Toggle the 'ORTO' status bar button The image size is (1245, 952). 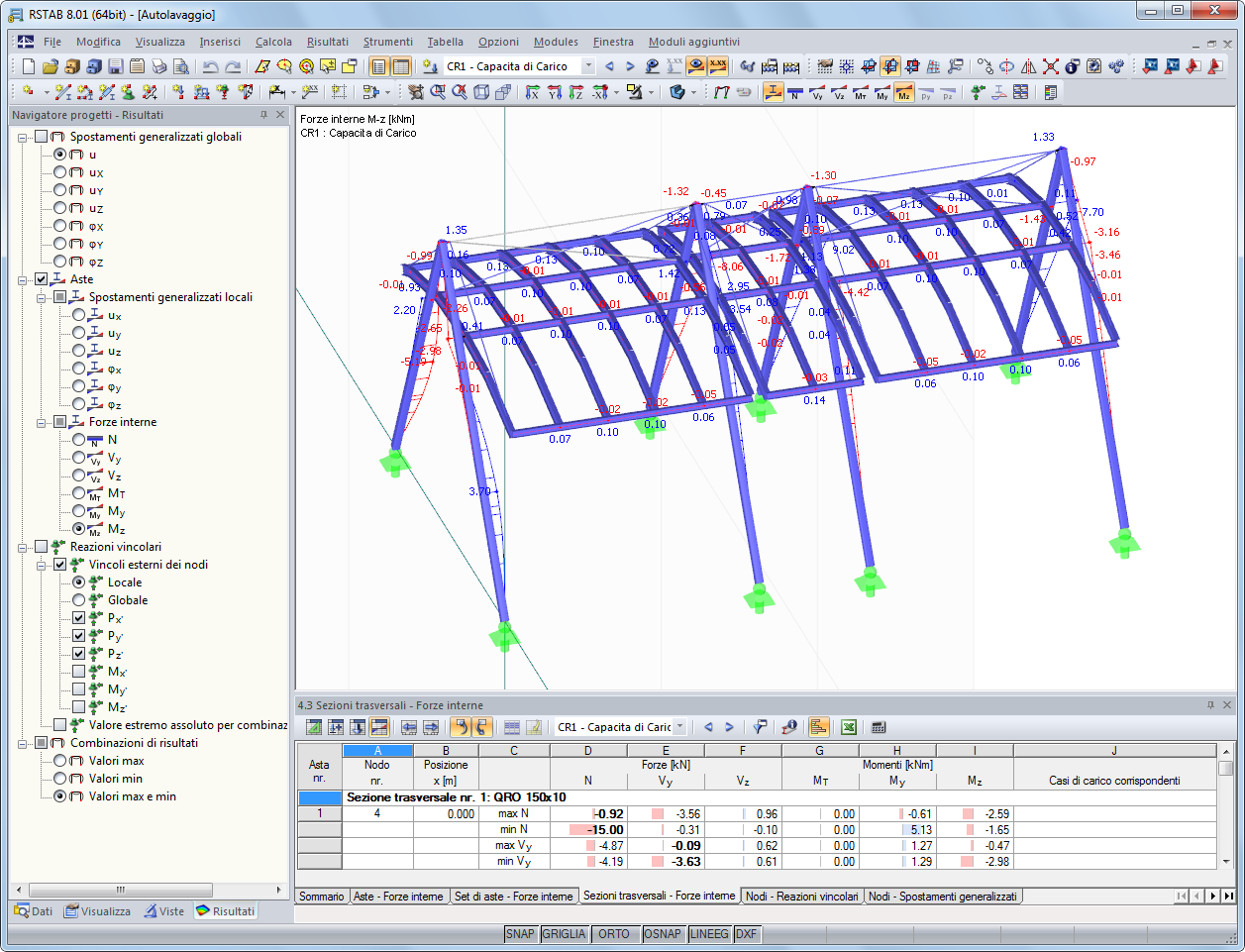(x=614, y=934)
